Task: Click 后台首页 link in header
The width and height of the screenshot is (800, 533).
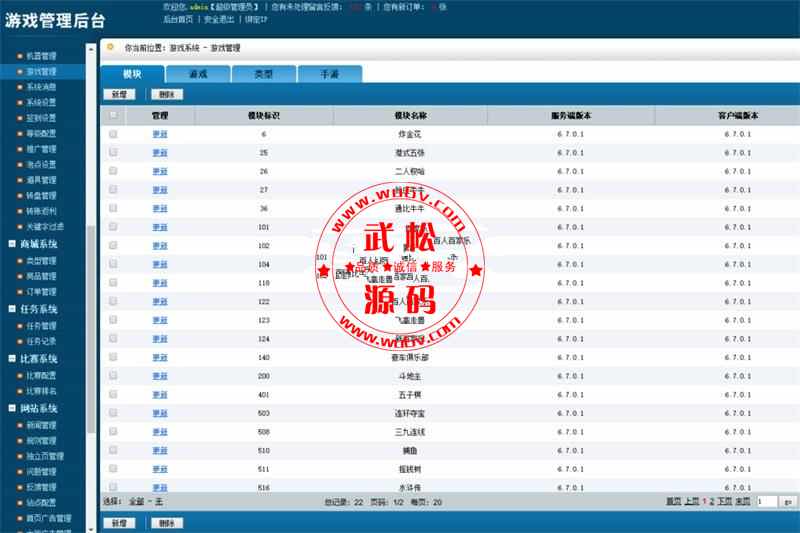Action: (178, 19)
